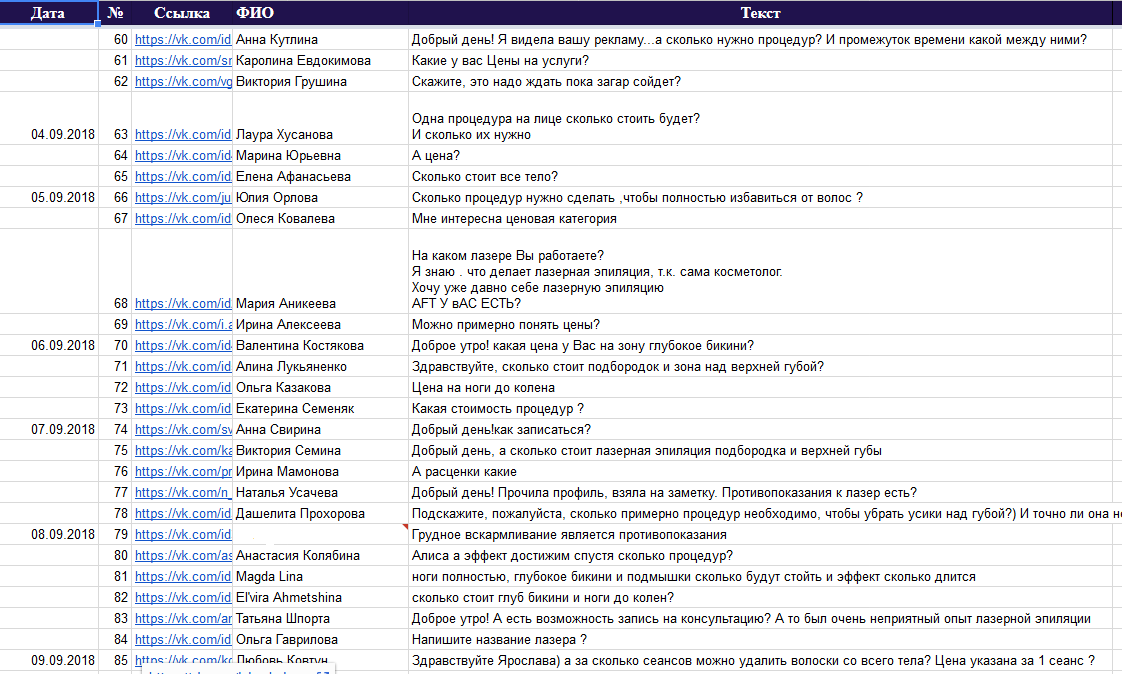The image size is (1122, 674).
Task: Open Анна Свирина's vk.com link
Action: click(182, 429)
